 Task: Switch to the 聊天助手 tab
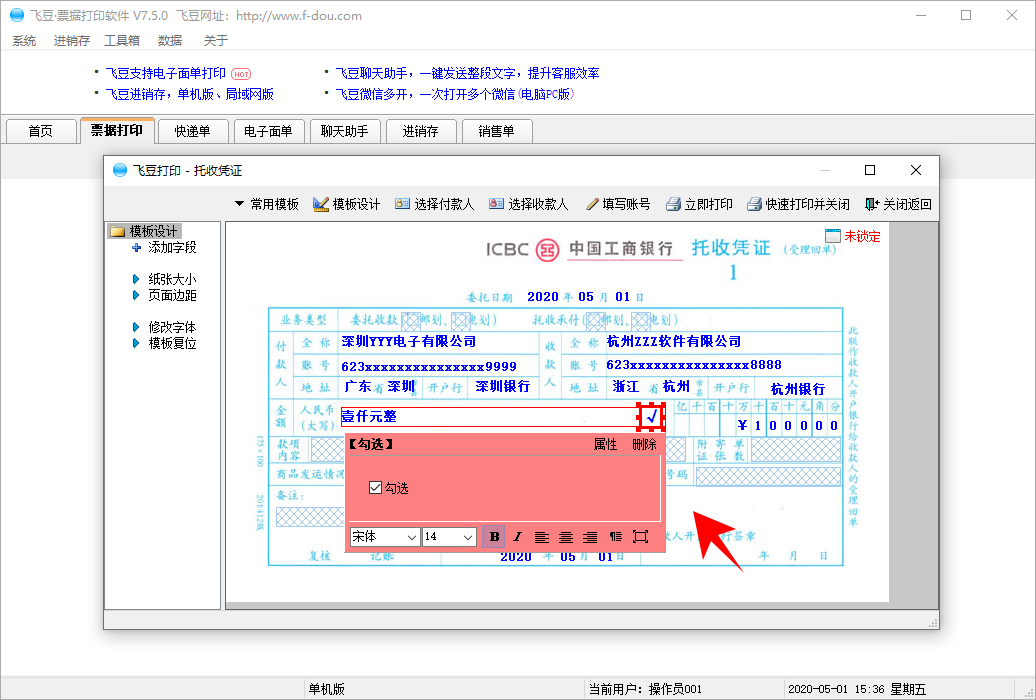click(344, 131)
